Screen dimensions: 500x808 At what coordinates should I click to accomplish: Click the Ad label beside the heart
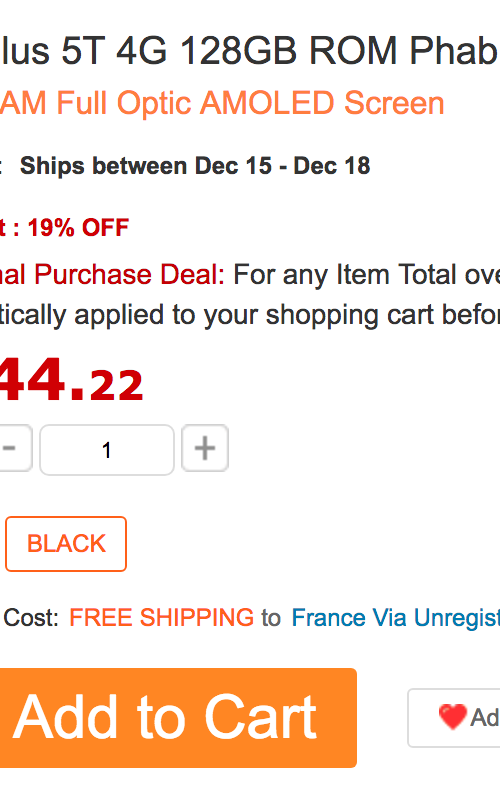click(485, 717)
